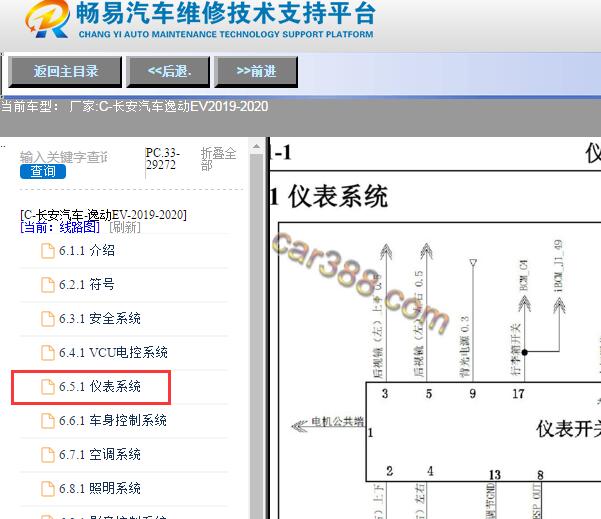Screen dimensions: 601x519
Task: Click the blue 查询 search button
Action: 43,171
